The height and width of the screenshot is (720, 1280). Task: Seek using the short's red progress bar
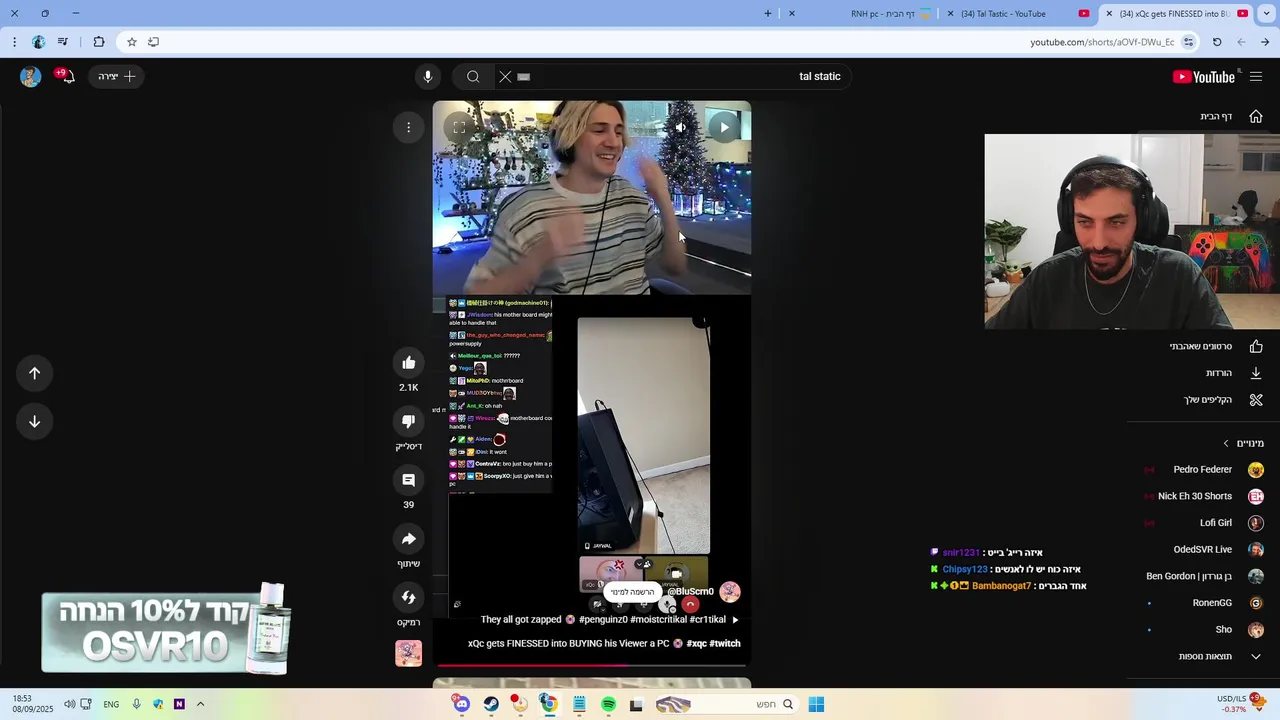click(592, 664)
